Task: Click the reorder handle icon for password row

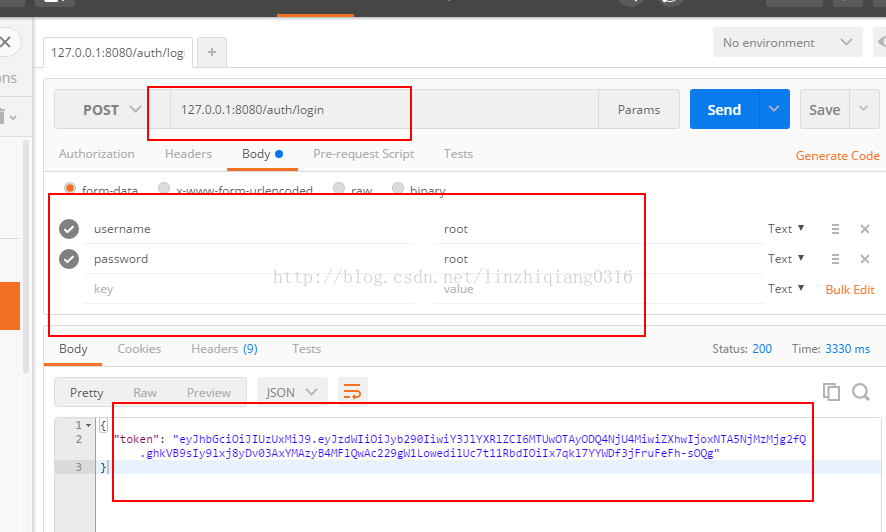Action: click(x=835, y=259)
